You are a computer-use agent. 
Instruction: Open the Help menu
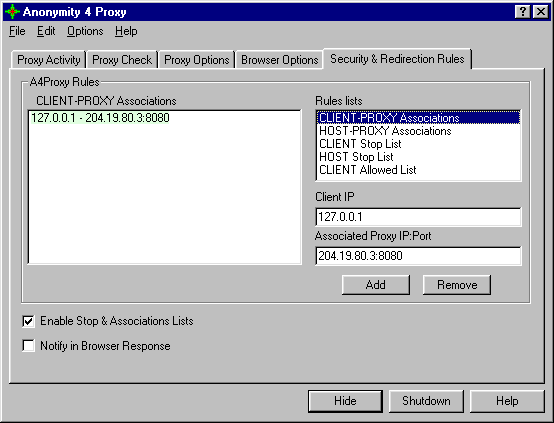(126, 31)
